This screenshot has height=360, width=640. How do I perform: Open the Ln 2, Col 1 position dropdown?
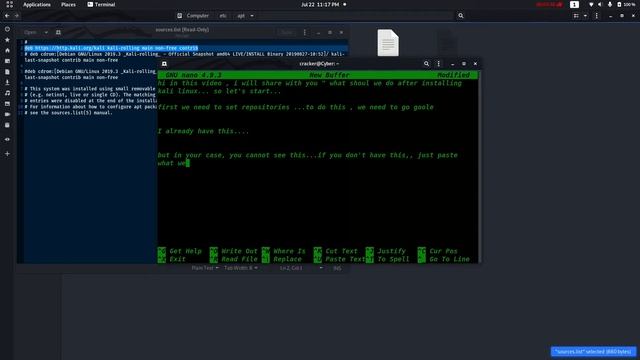(x=301, y=268)
